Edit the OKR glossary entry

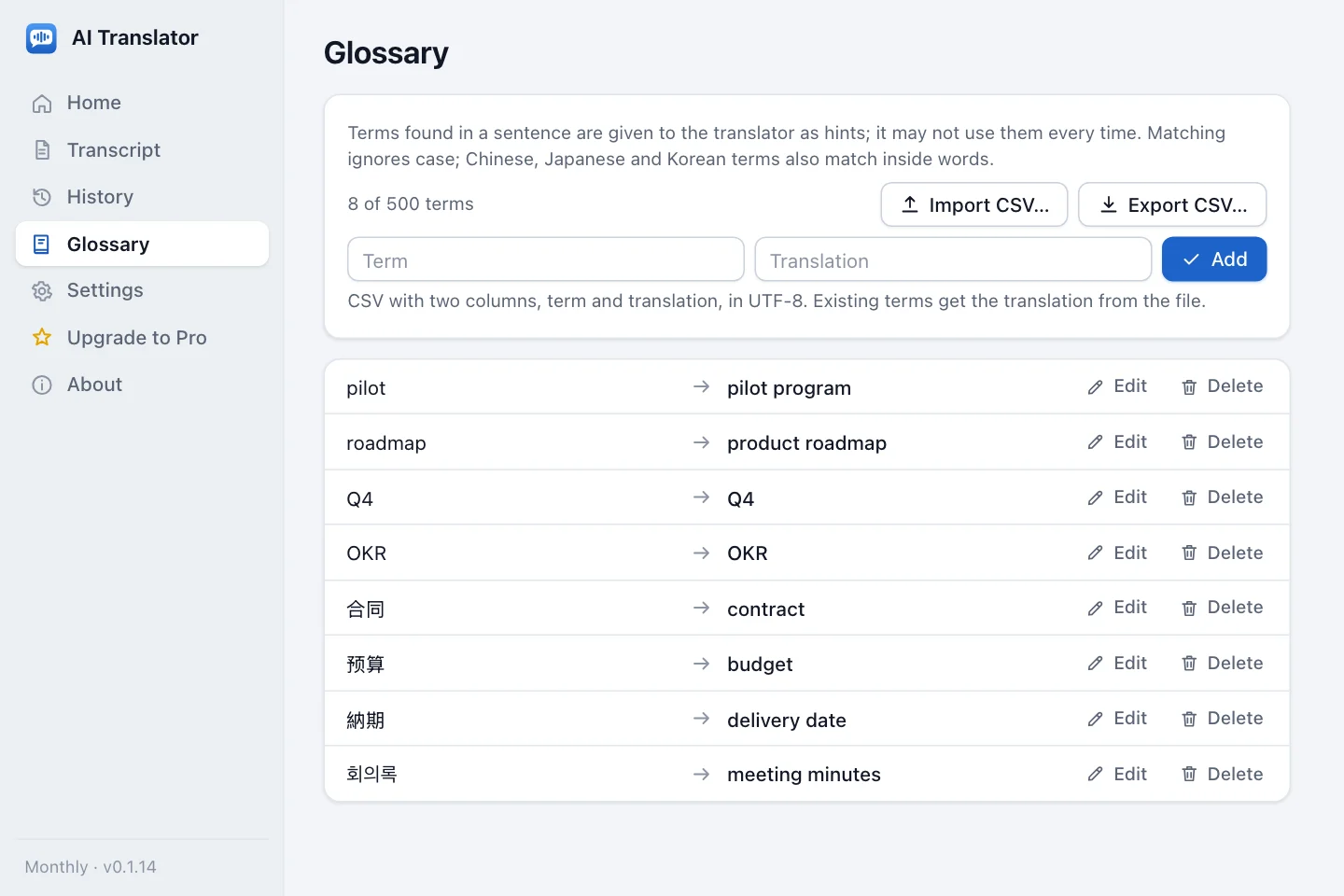tap(1117, 553)
